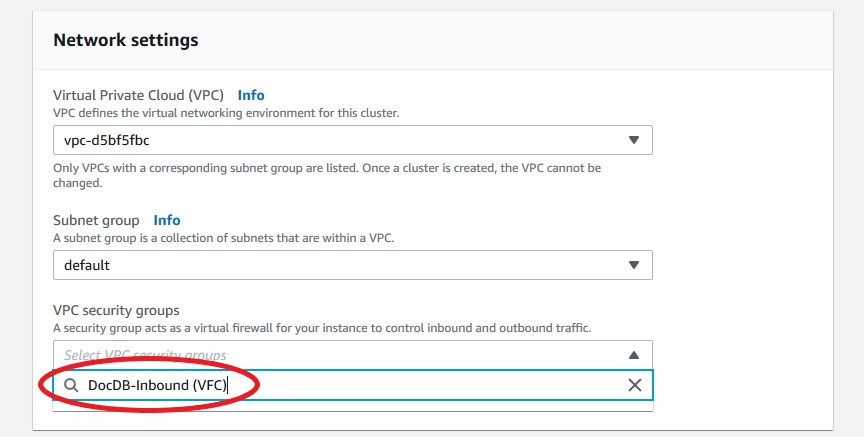Click the vpc-d5bf5fbc dropdown arrow icon

coord(633,140)
